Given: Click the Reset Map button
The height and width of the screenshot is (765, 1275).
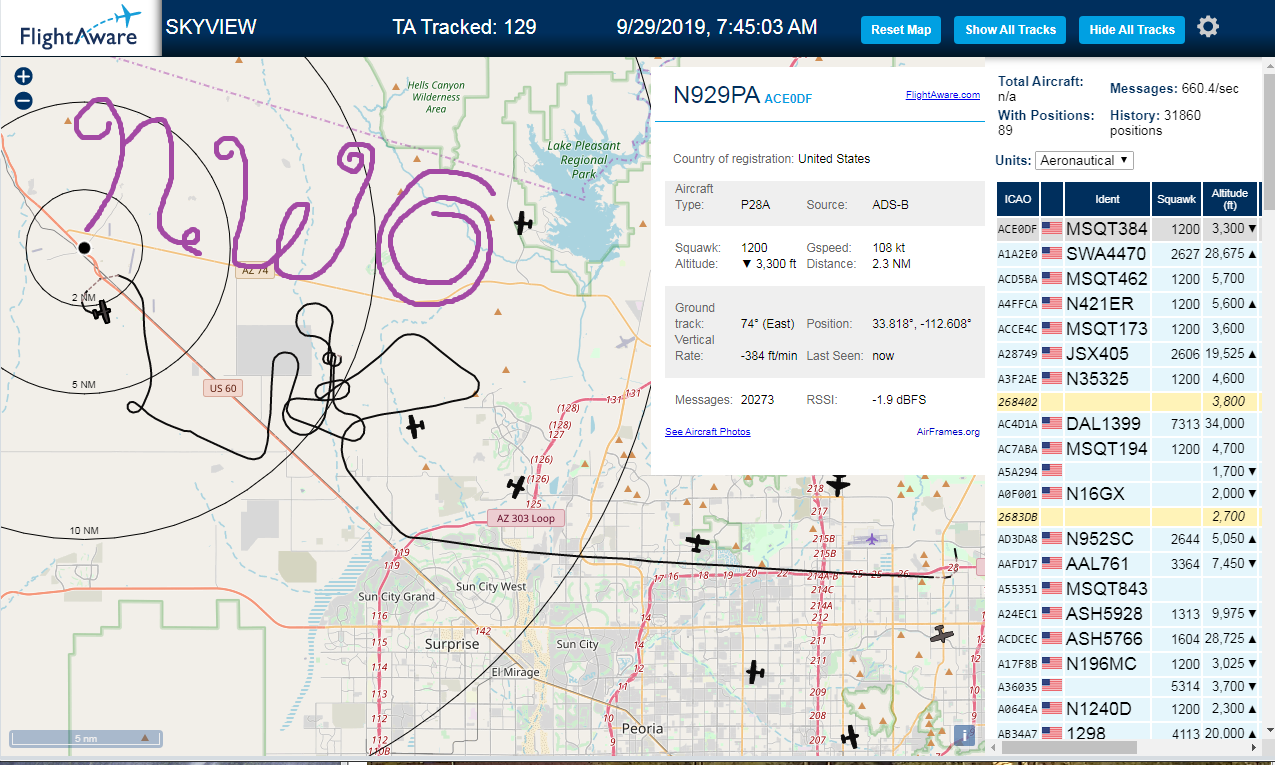Looking at the screenshot, I should point(901,30).
